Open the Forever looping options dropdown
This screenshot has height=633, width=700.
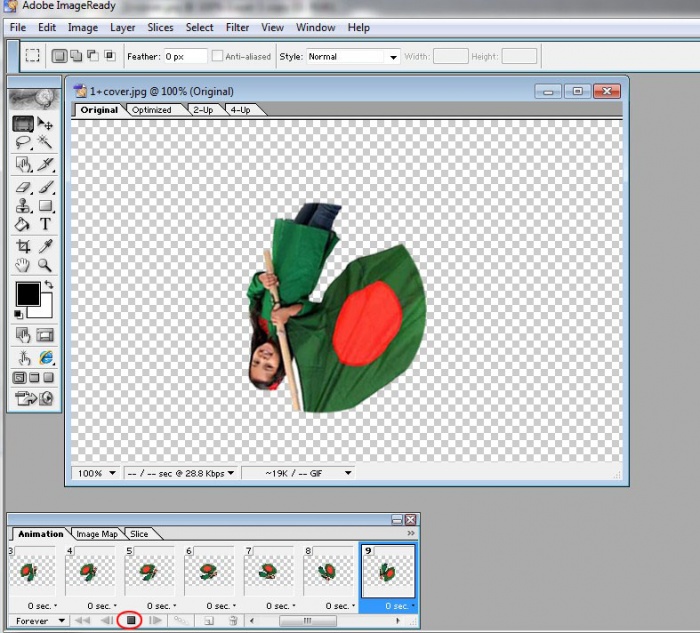[x=38, y=621]
